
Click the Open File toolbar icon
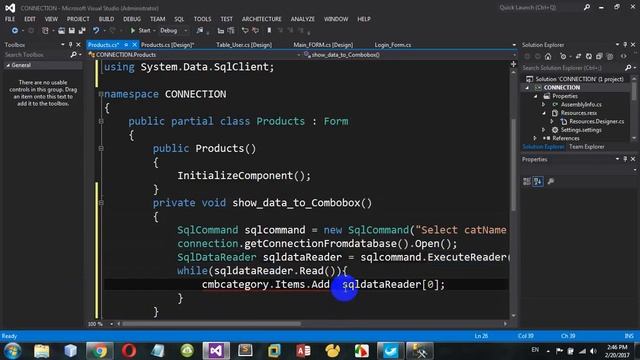click(x=61, y=31)
